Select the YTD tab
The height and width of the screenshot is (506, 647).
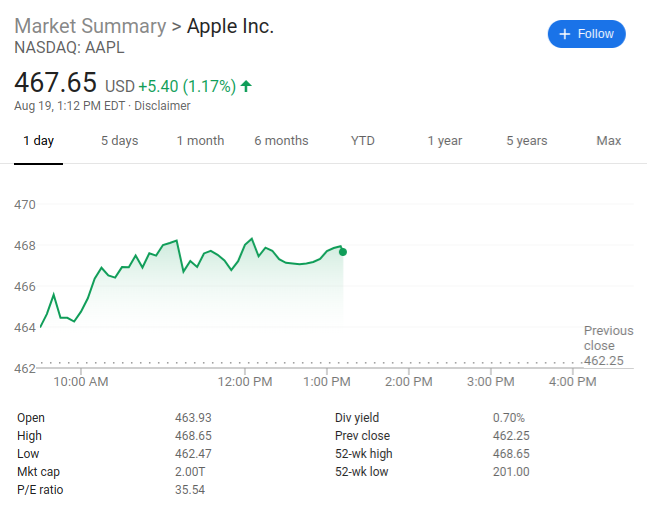click(x=363, y=141)
